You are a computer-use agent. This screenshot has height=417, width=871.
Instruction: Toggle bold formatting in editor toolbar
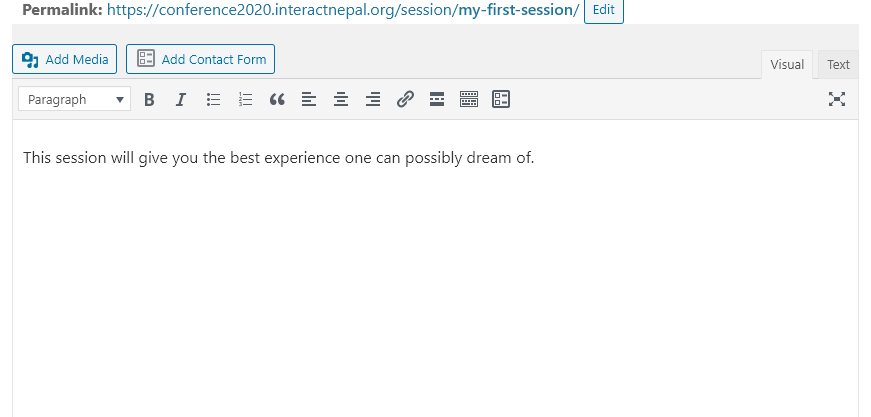[149, 99]
